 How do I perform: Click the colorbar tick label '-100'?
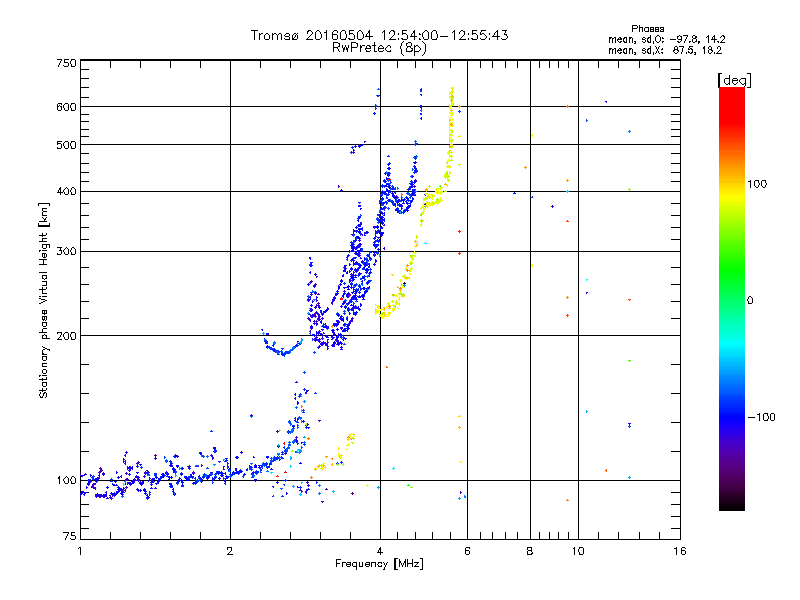[761, 417]
